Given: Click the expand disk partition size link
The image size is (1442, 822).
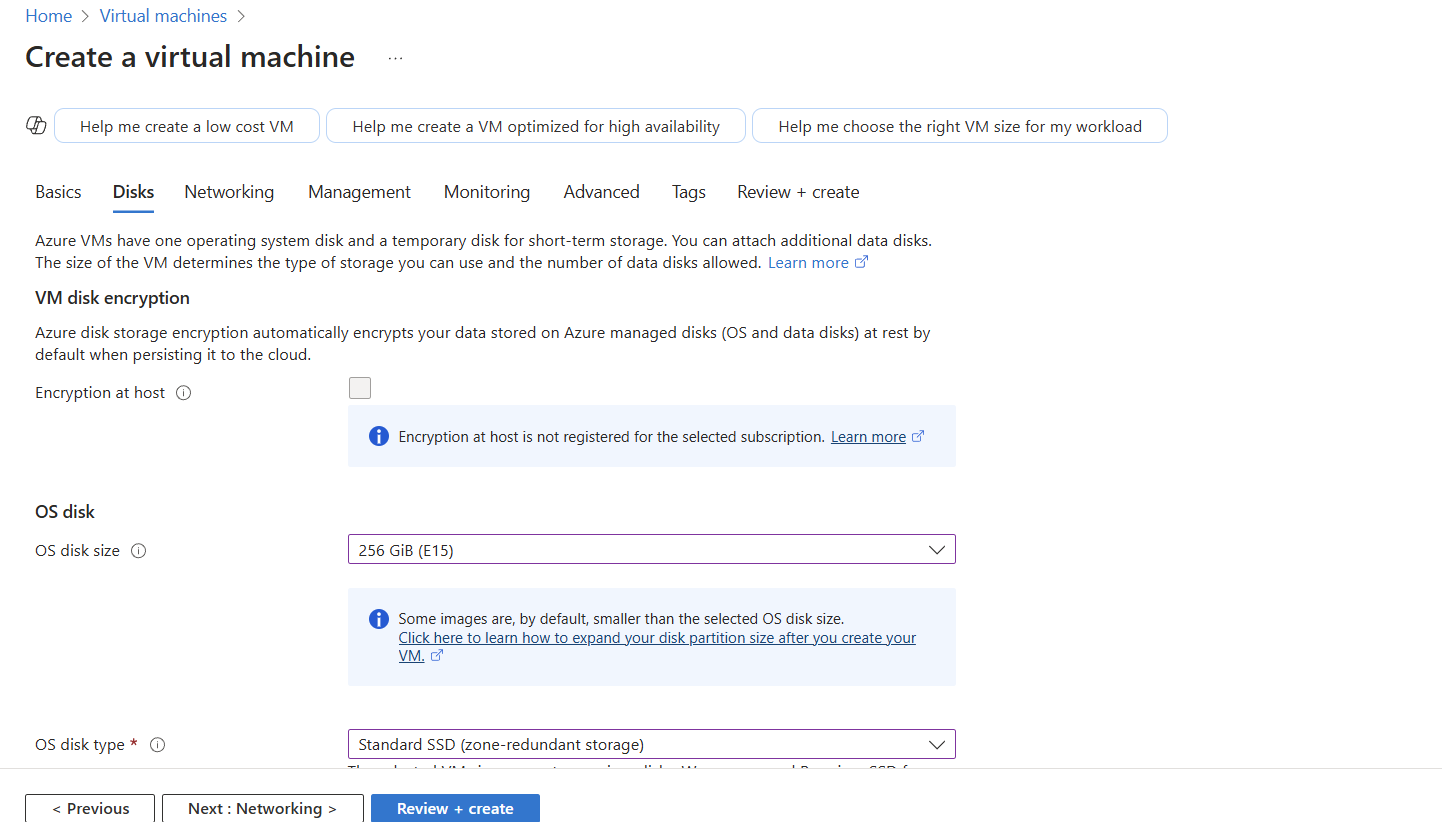Looking at the screenshot, I should 657,638.
